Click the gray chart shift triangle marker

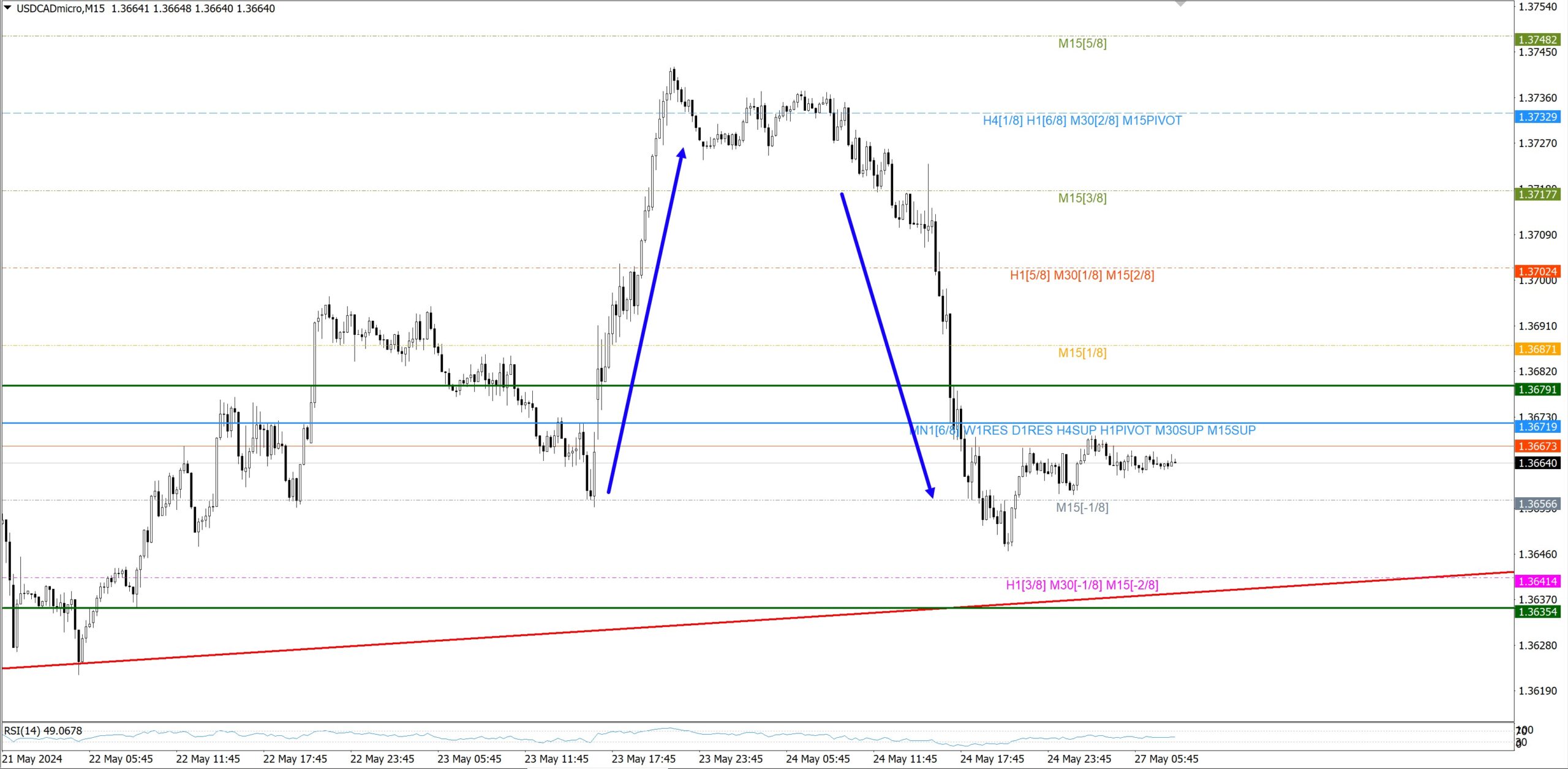click(x=1180, y=4)
